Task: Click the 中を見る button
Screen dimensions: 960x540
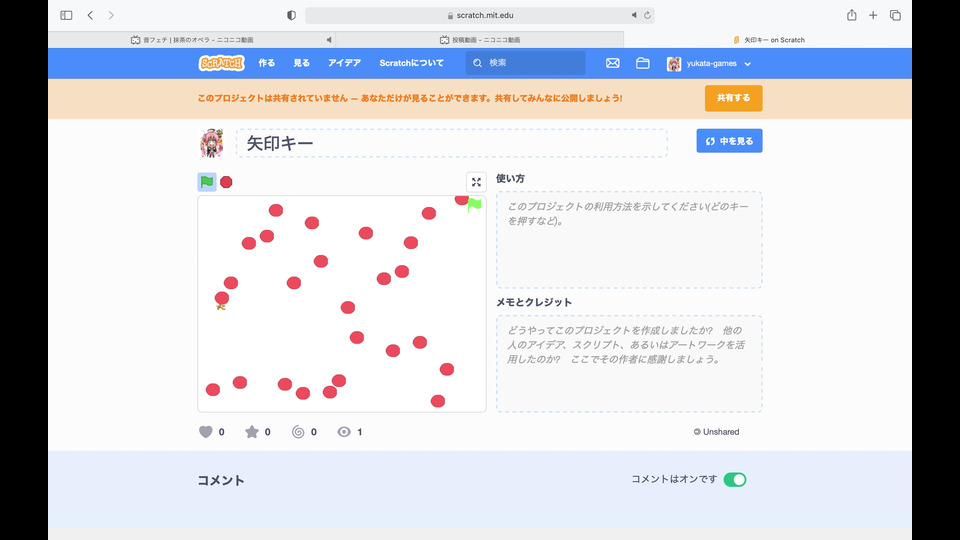Action: pos(729,141)
